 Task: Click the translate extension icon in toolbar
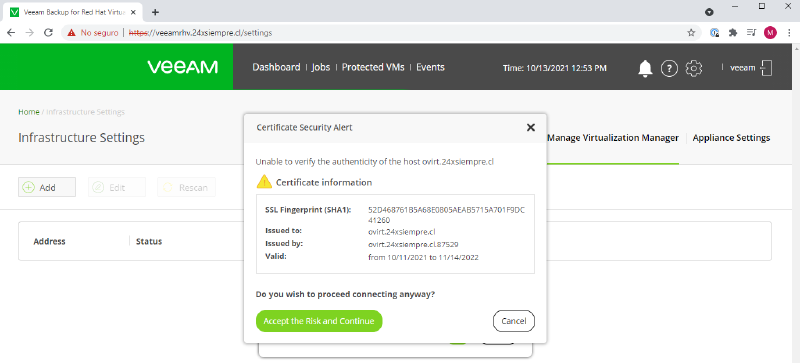pos(715,33)
